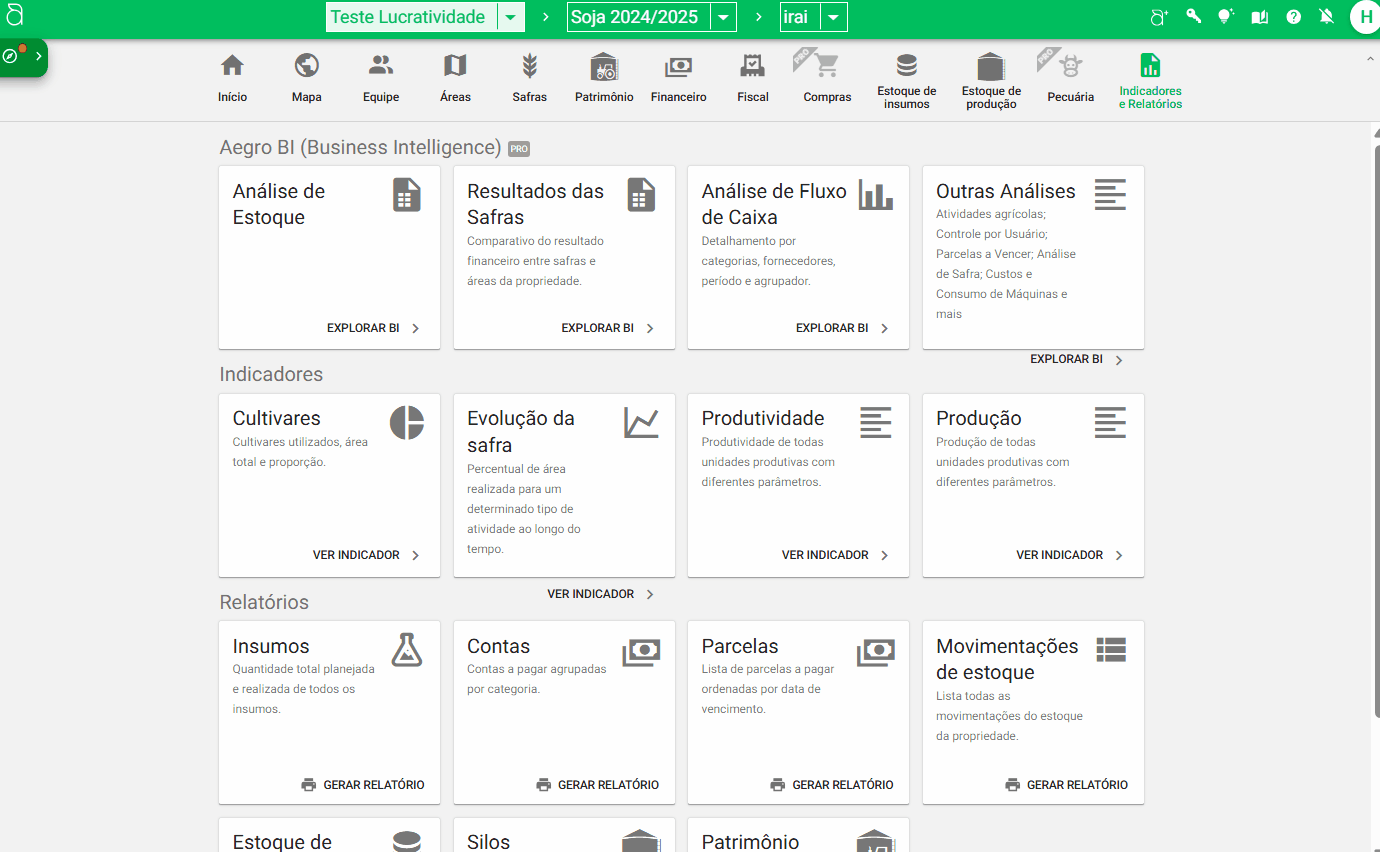Open the Pecuária cattle module
1380x852 pixels.
1070,78
